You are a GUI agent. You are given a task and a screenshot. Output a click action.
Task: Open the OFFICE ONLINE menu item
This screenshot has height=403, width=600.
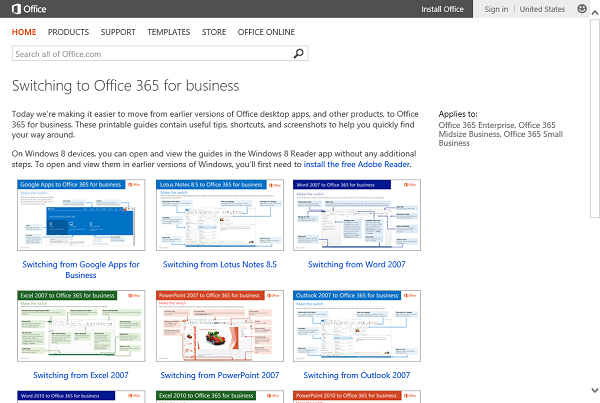click(266, 32)
